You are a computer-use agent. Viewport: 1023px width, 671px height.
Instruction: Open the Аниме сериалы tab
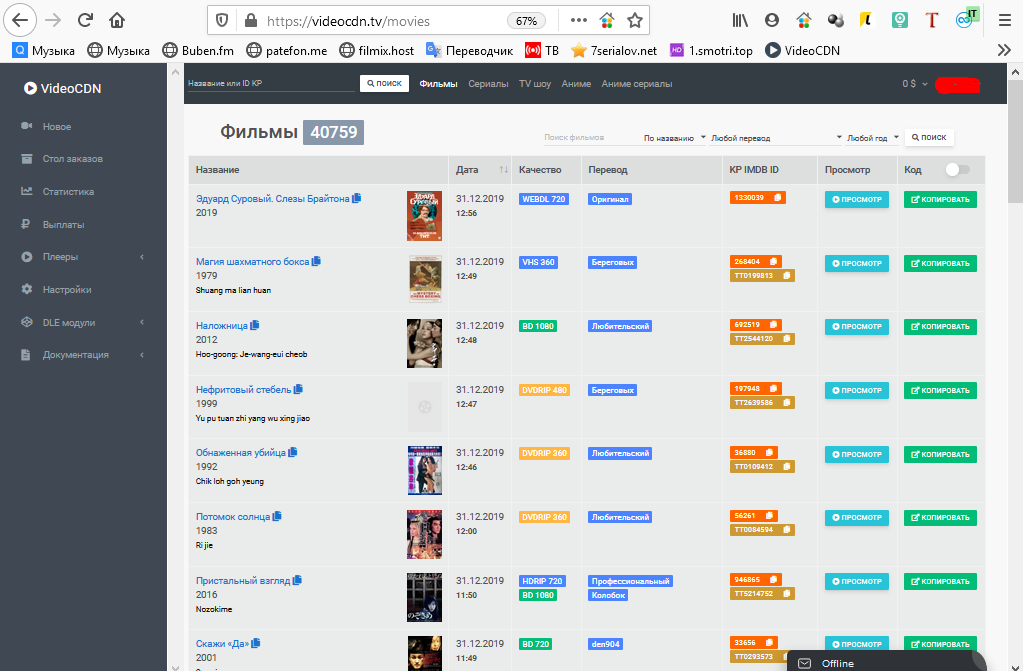[x=636, y=84]
